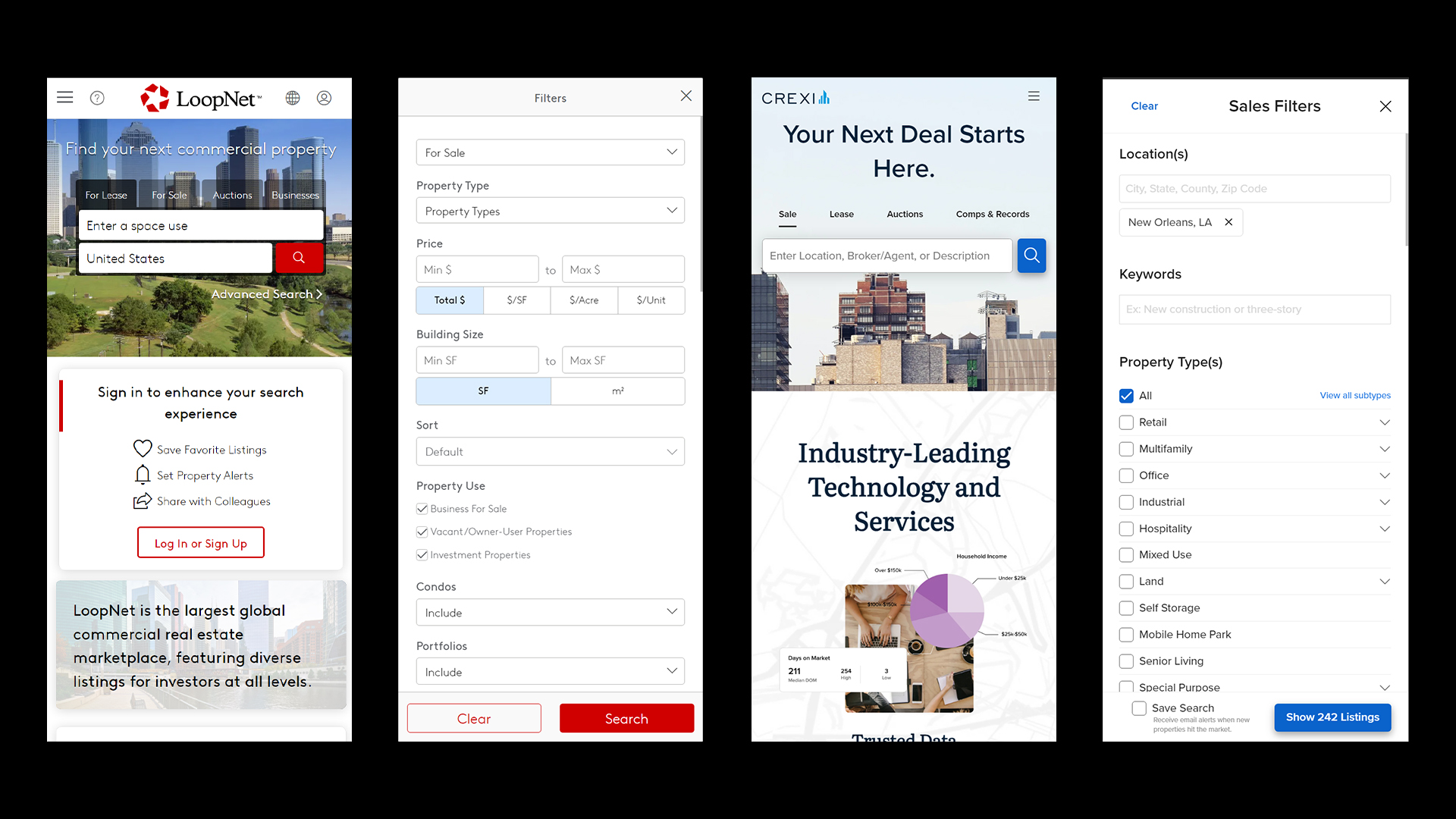Click Log In or Sign Up button
The height and width of the screenshot is (819, 1456).
point(200,543)
